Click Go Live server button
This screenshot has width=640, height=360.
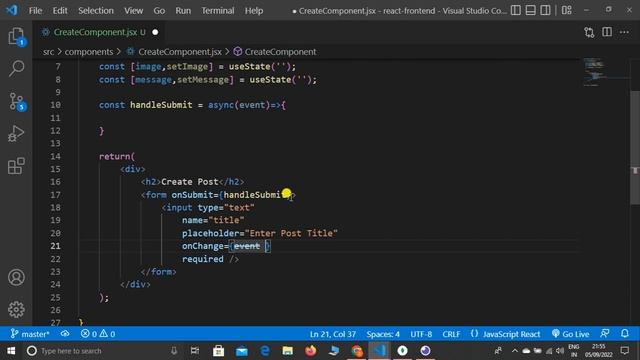coord(571,334)
